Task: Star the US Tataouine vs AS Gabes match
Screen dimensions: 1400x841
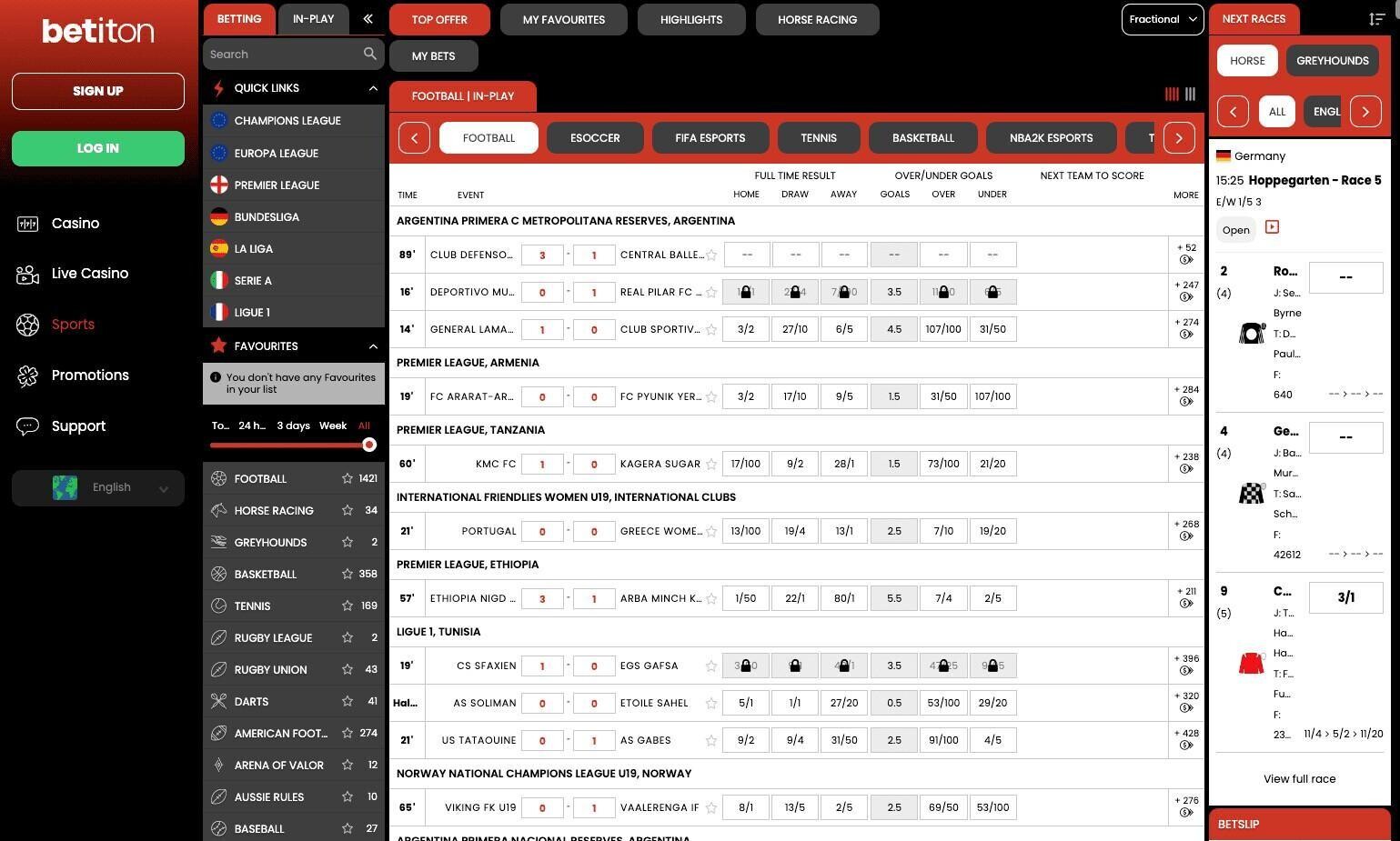Action: [711, 740]
